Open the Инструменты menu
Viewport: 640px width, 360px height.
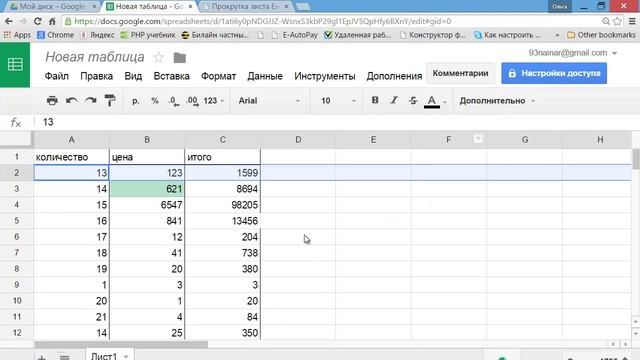tap(325, 76)
